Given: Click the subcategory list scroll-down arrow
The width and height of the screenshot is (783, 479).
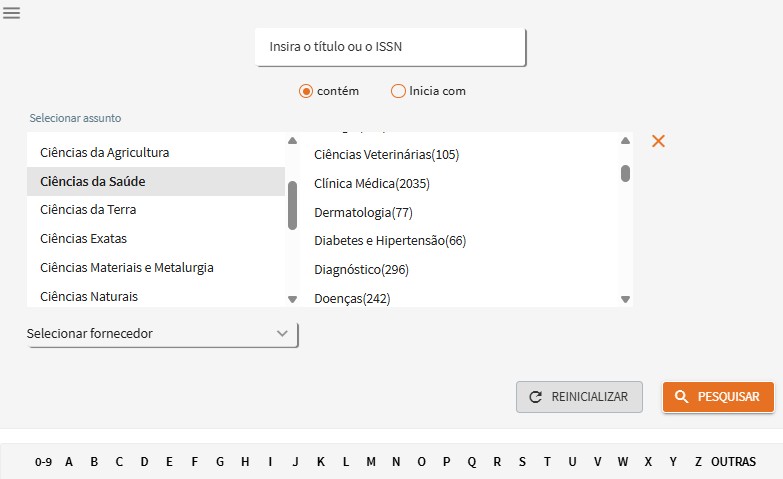Looking at the screenshot, I should click(625, 299).
